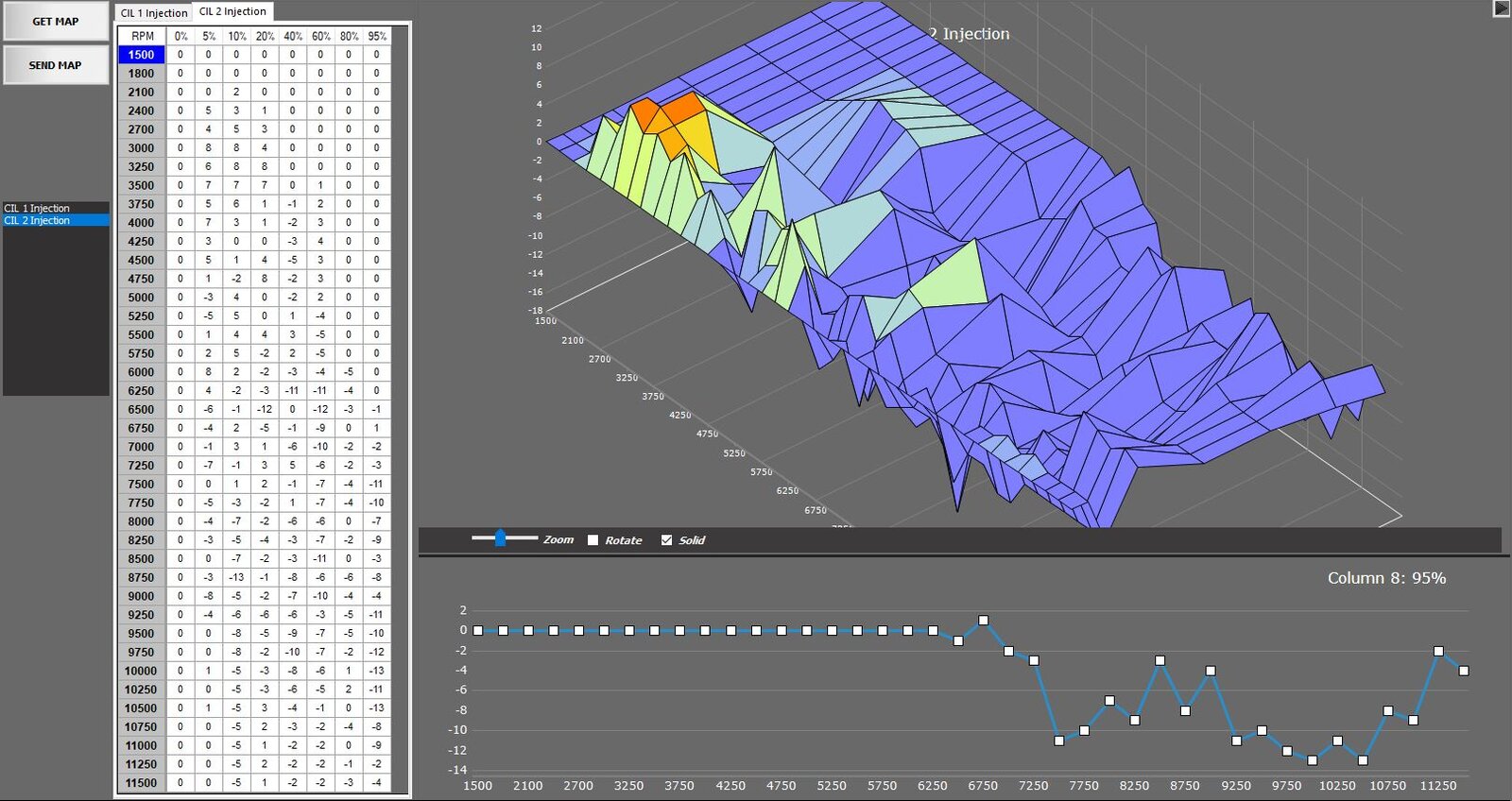This screenshot has width=1512, height=801.
Task: Select the 95% column header
Action: [x=377, y=36]
